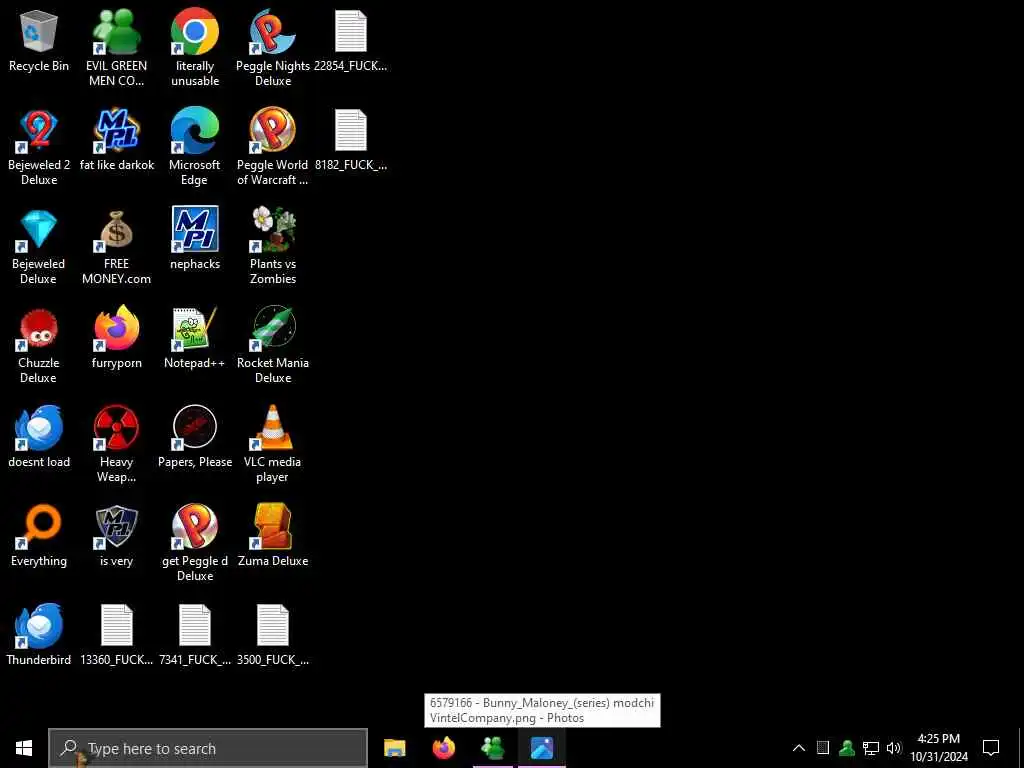Select the text file starting with 8182
This screenshot has width=1024, height=768.
coord(351,140)
